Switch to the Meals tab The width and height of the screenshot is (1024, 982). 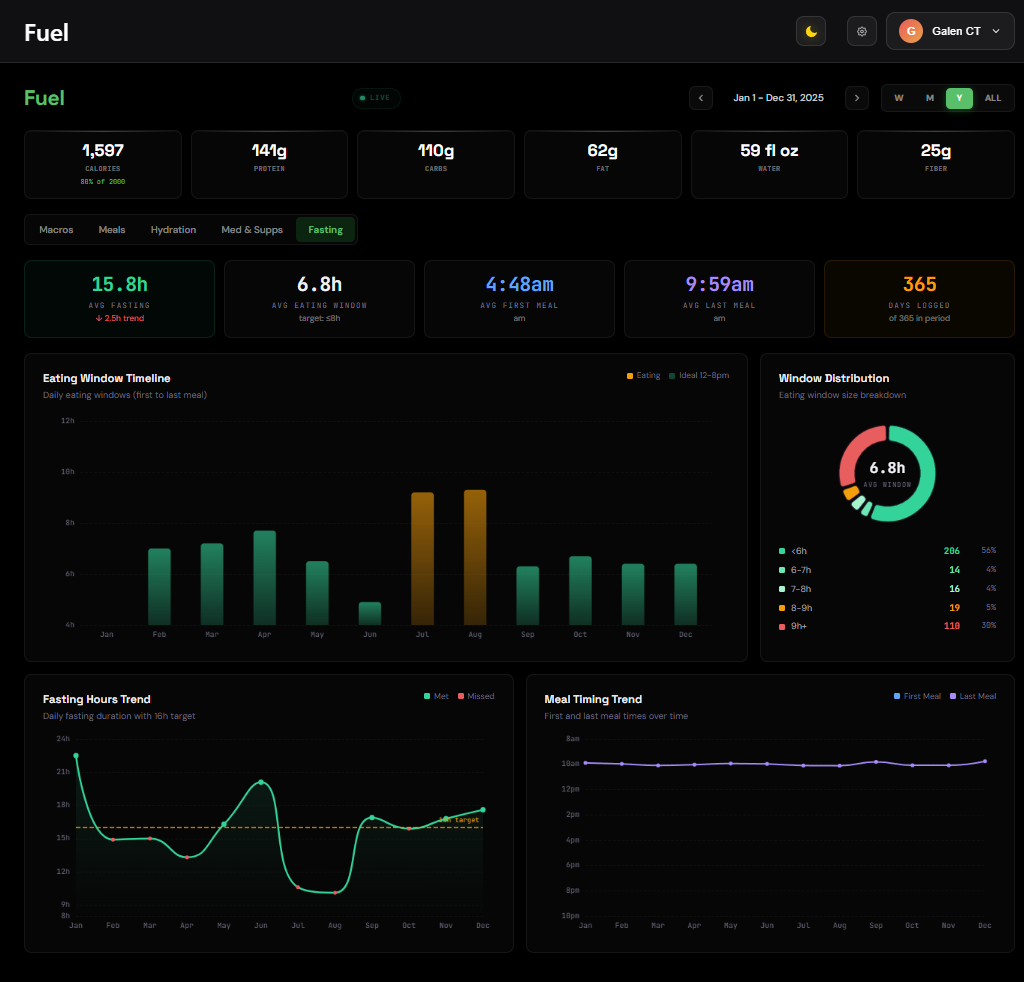point(112,230)
